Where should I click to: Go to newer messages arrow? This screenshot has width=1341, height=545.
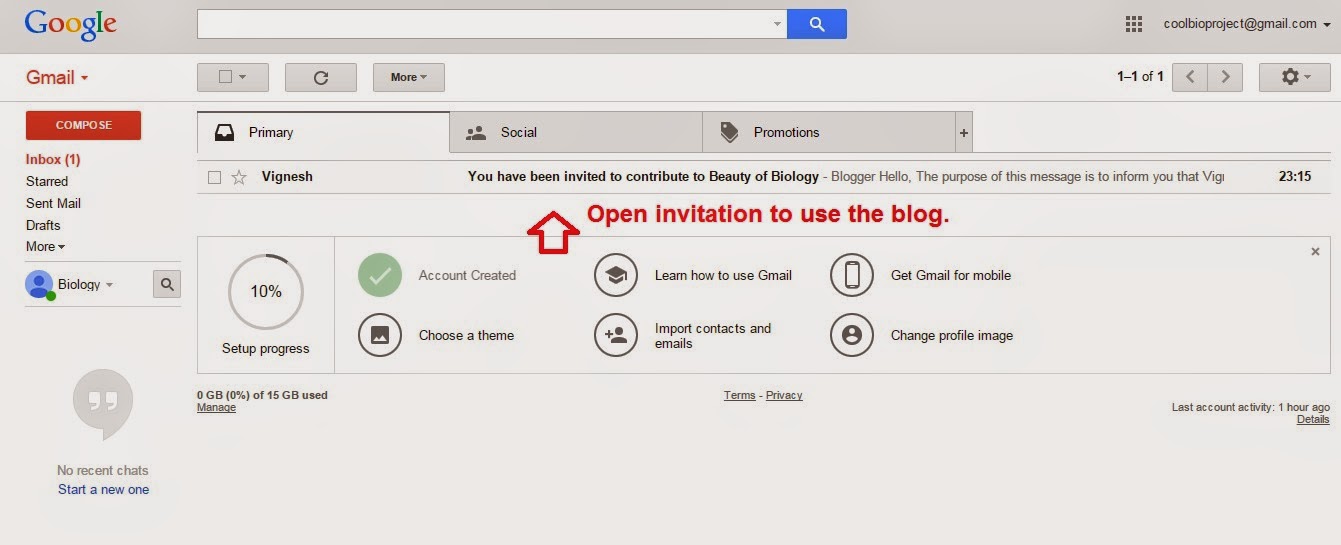click(x=1190, y=77)
